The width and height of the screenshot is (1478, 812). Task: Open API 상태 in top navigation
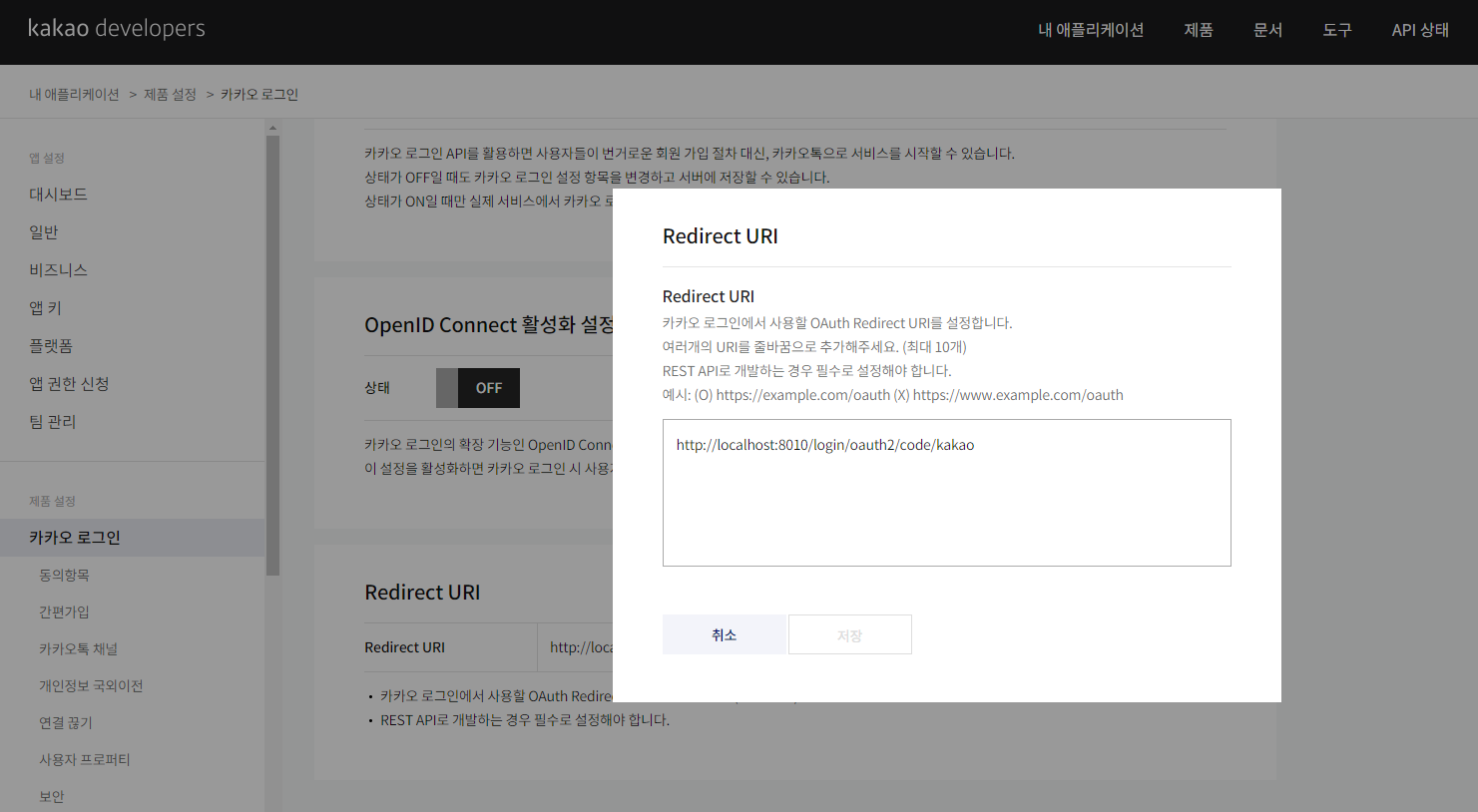[1420, 30]
